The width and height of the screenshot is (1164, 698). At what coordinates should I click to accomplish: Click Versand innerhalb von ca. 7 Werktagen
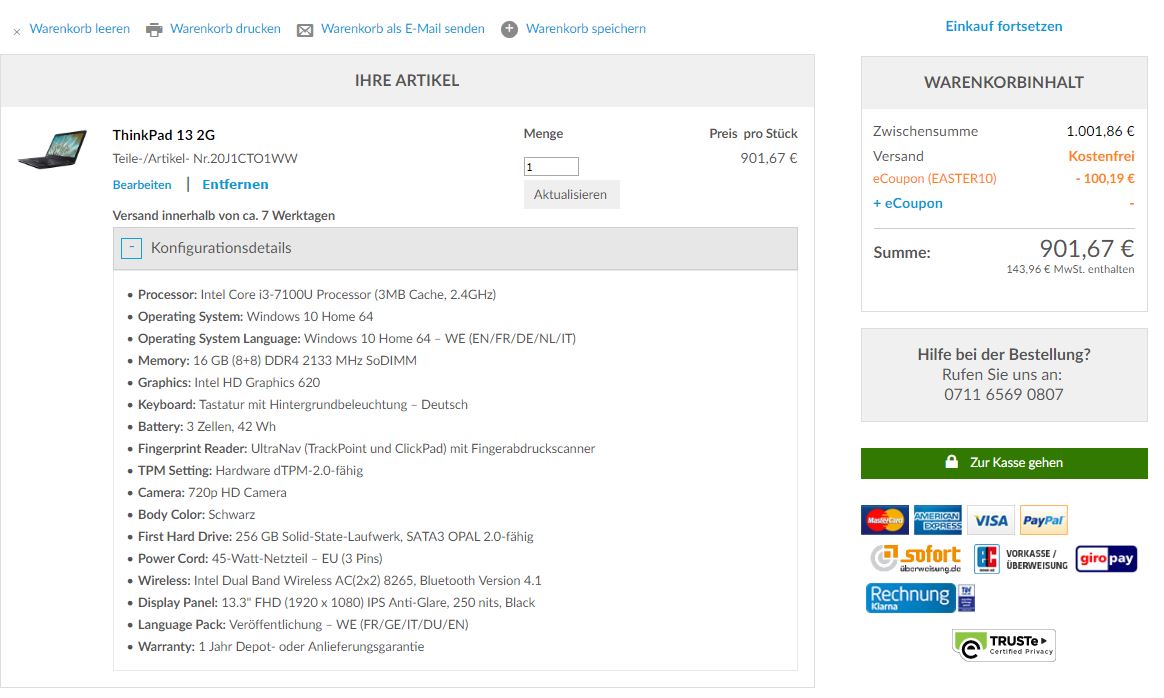(x=223, y=215)
